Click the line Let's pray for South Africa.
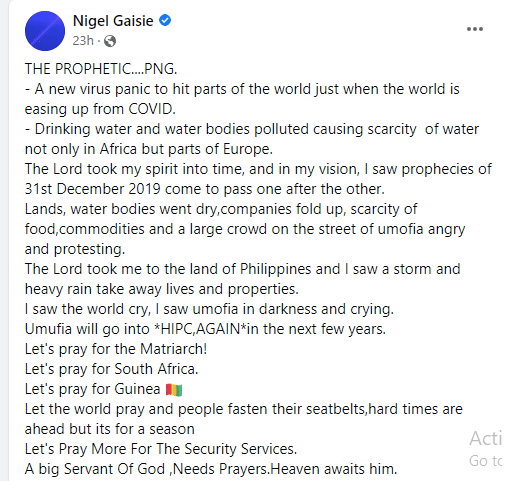The height and width of the screenshot is (481, 507). point(111,369)
